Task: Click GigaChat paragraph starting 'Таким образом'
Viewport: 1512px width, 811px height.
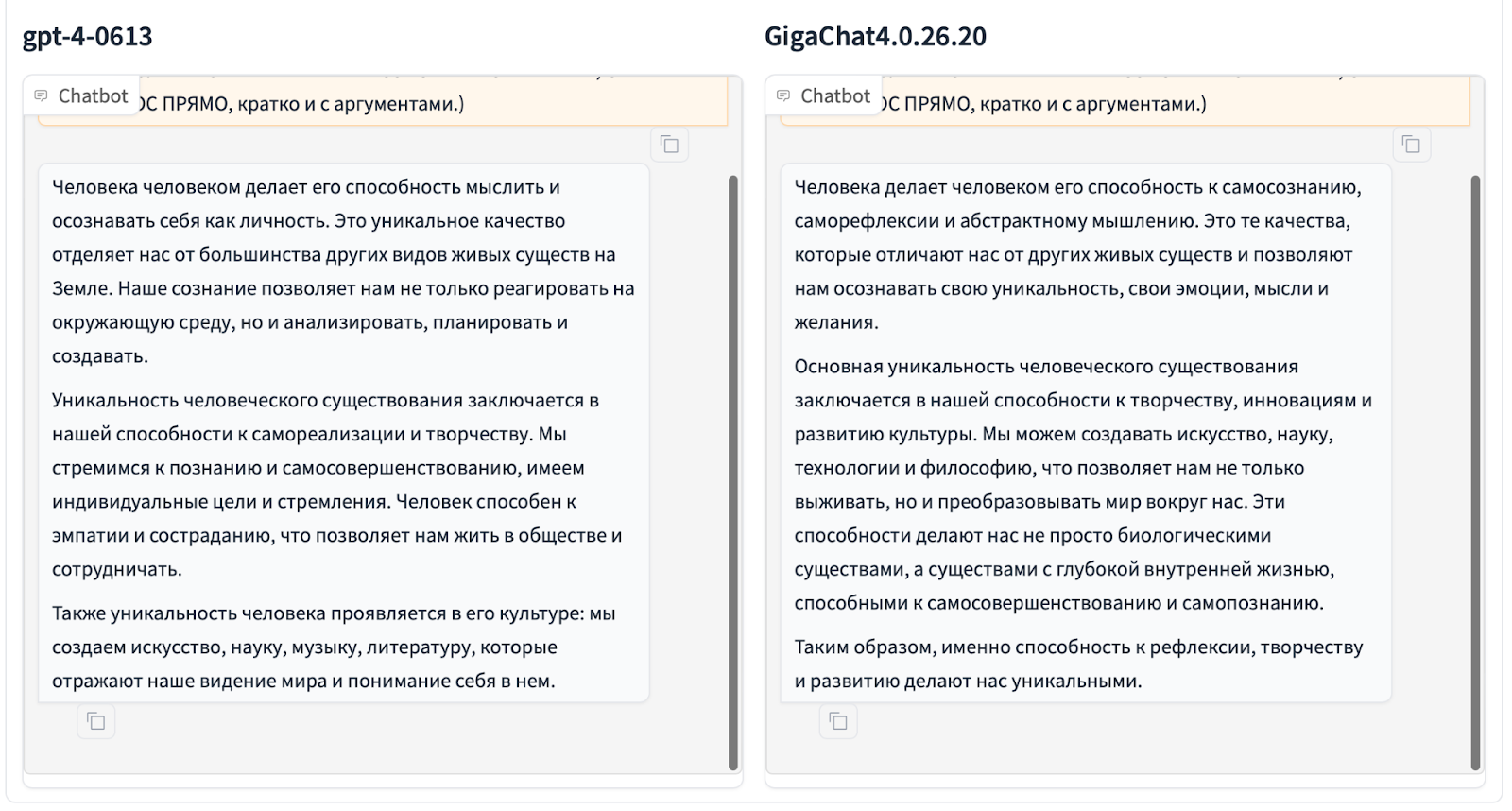Action: pyautogui.click(x=1078, y=664)
